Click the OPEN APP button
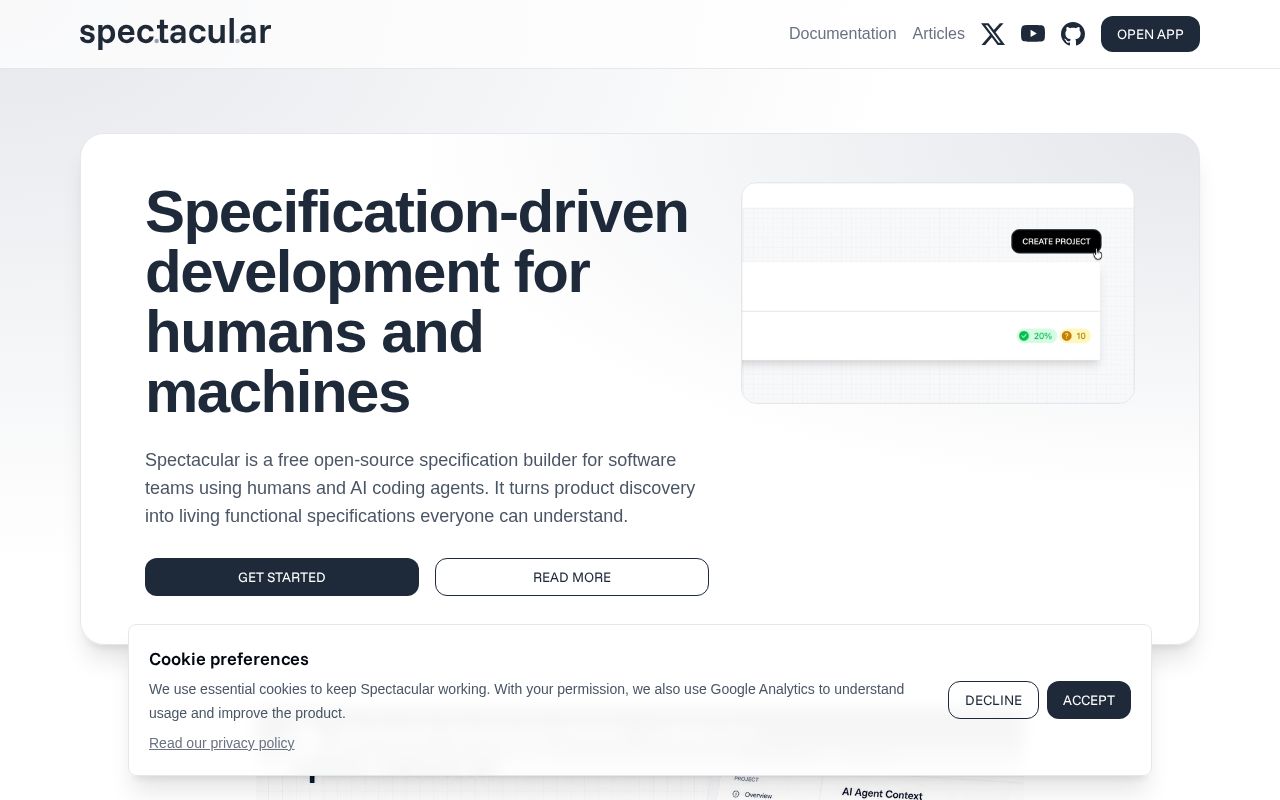The image size is (1280, 800). 1150,34
